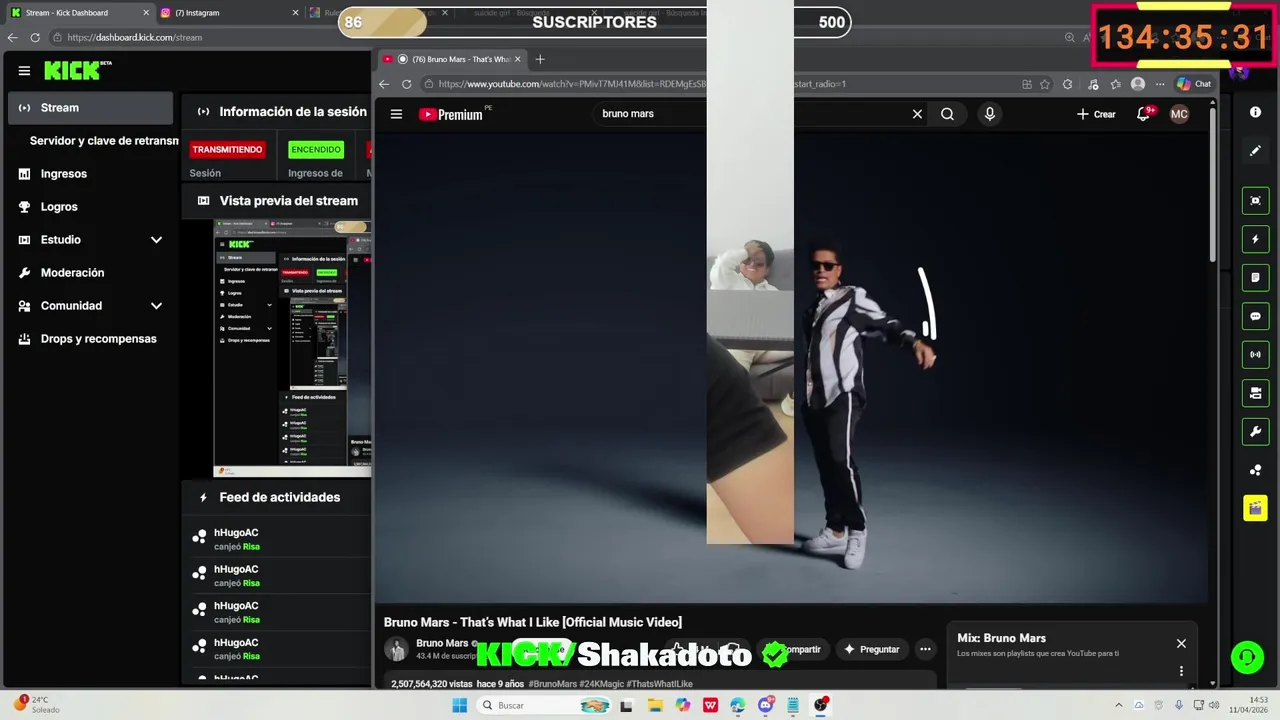Reload the YouTube page

pos(406,84)
